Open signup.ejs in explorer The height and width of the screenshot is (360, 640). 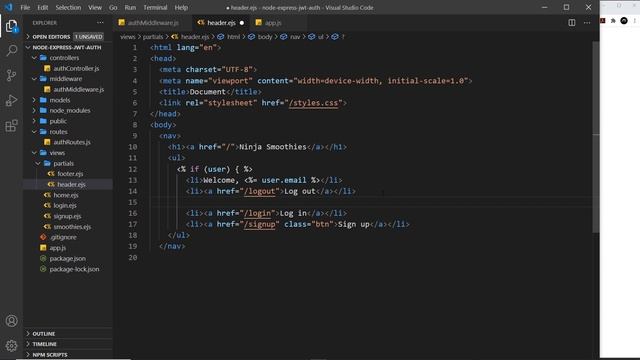pos(67,216)
